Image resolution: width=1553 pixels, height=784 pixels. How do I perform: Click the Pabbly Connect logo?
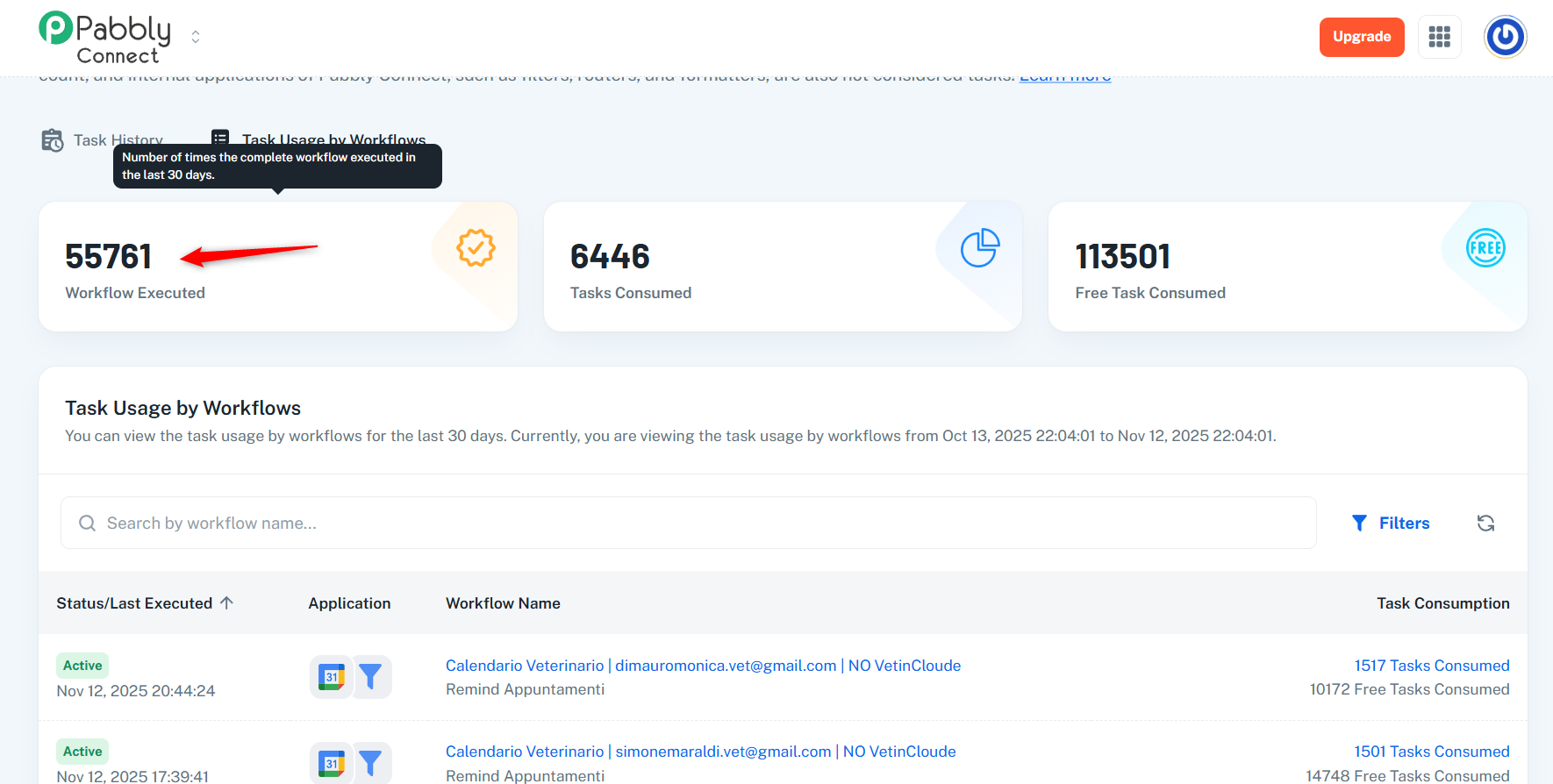click(x=105, y=39)
